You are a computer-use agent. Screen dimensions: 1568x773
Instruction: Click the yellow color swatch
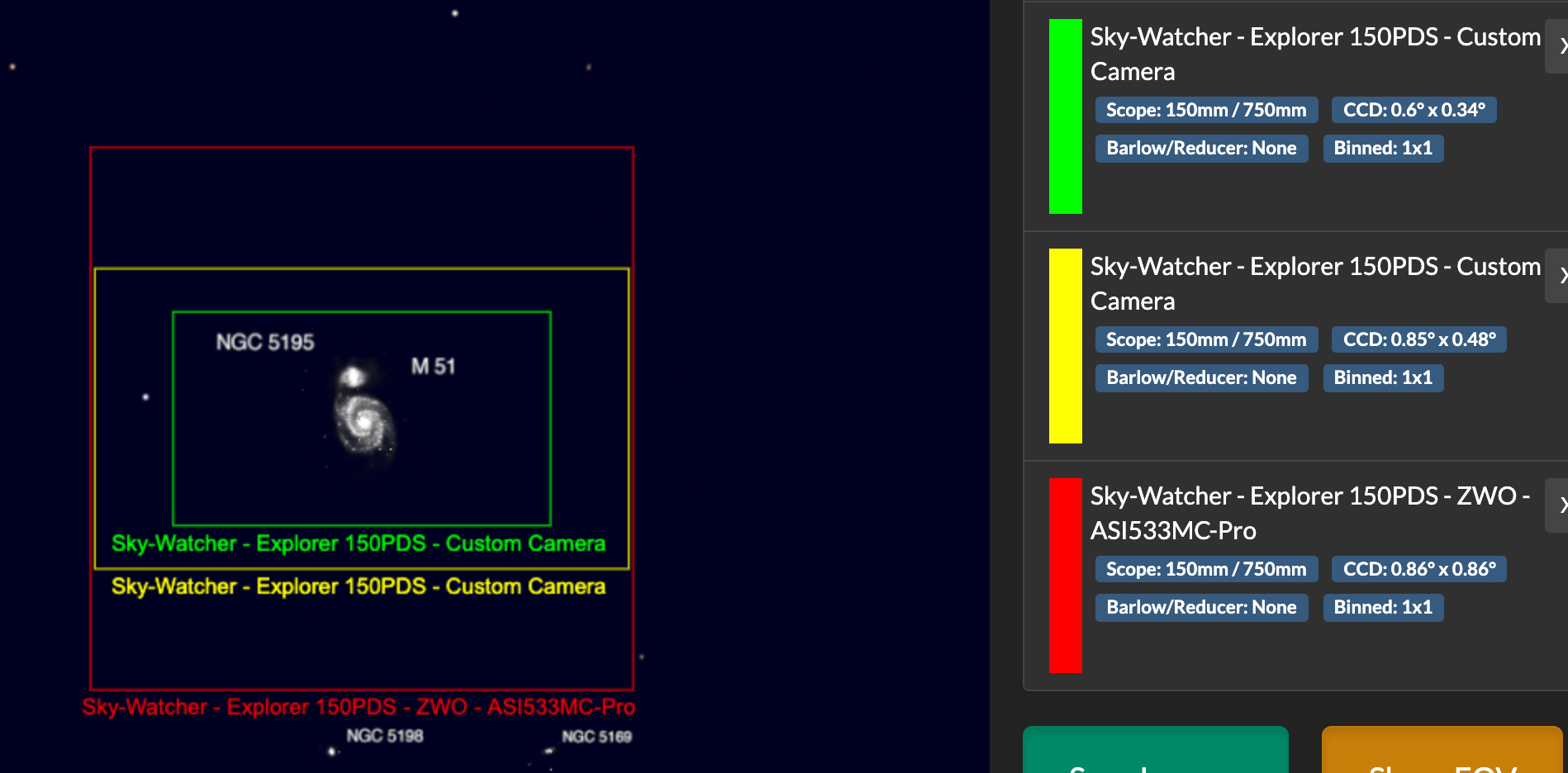[1065, 346]
